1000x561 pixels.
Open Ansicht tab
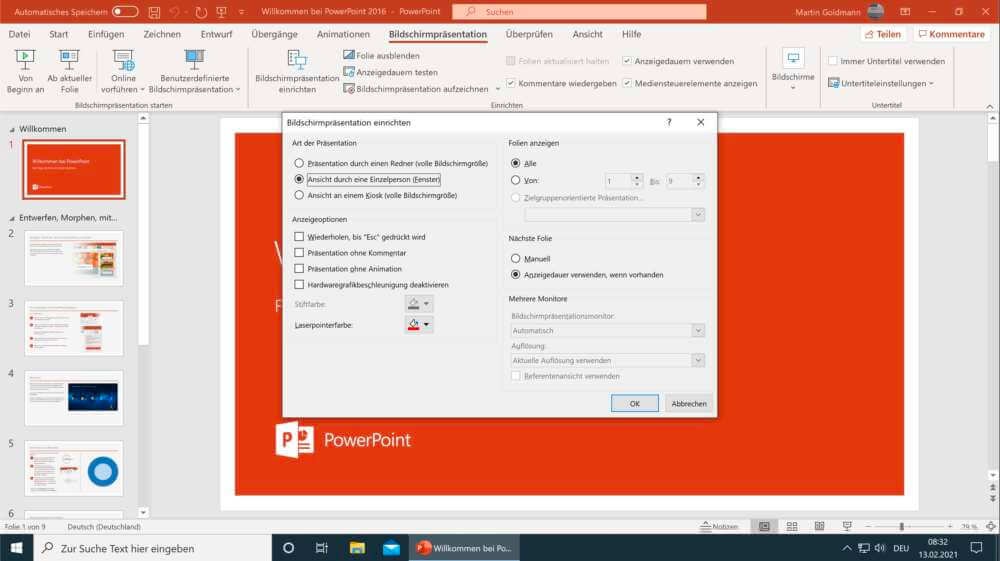tap(587, 34)
